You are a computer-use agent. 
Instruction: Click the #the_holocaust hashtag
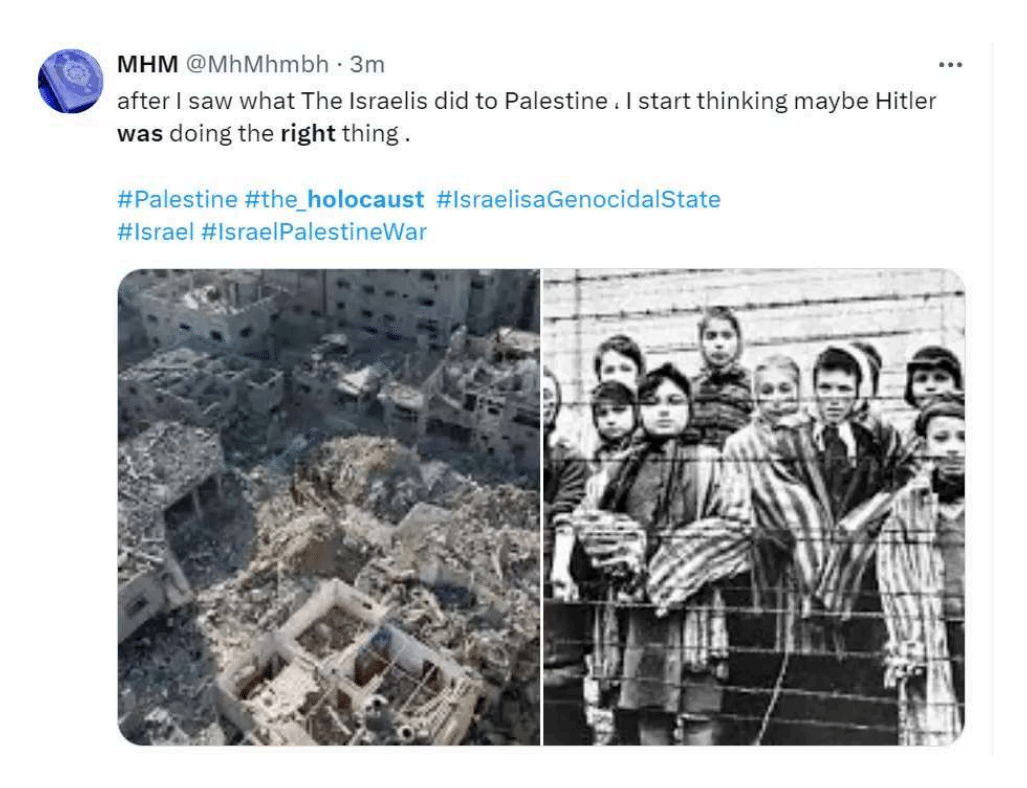pyautogui.click(x=334, y=199)
